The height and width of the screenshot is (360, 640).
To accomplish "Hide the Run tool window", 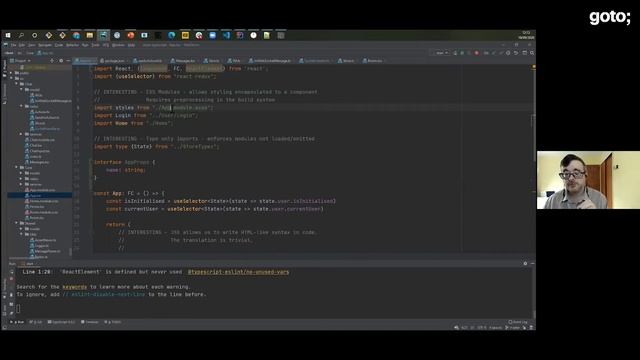I will click(x=532, y=264).
